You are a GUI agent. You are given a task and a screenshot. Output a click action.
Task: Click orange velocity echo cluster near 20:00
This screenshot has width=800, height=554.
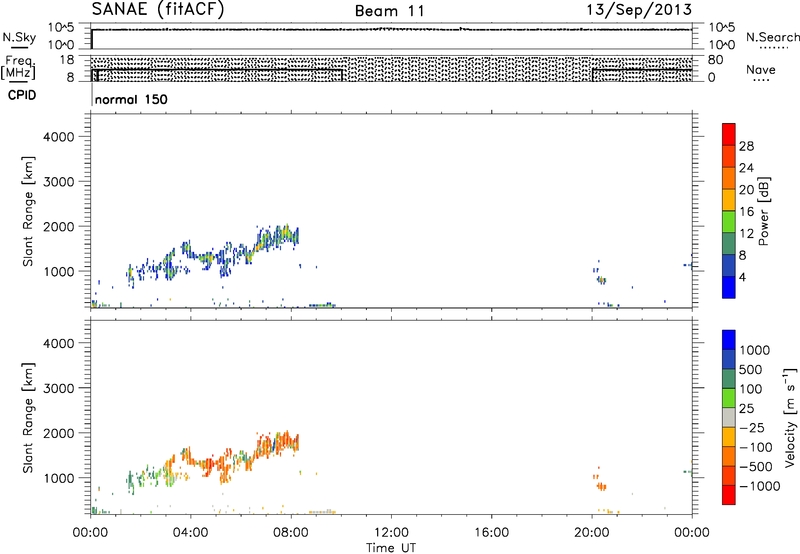click(x=601, y=486)
